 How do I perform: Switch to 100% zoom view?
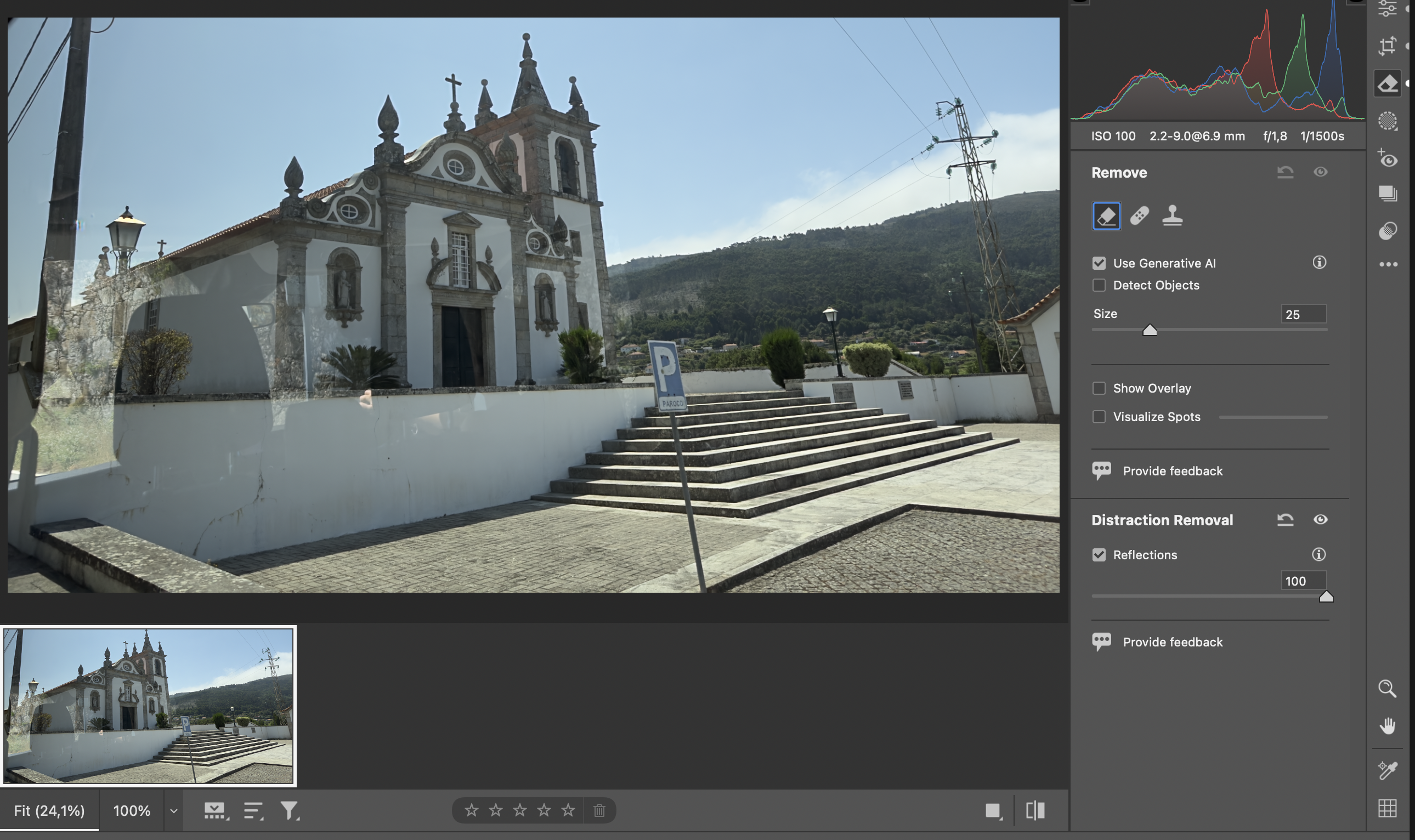pos(131,810)
